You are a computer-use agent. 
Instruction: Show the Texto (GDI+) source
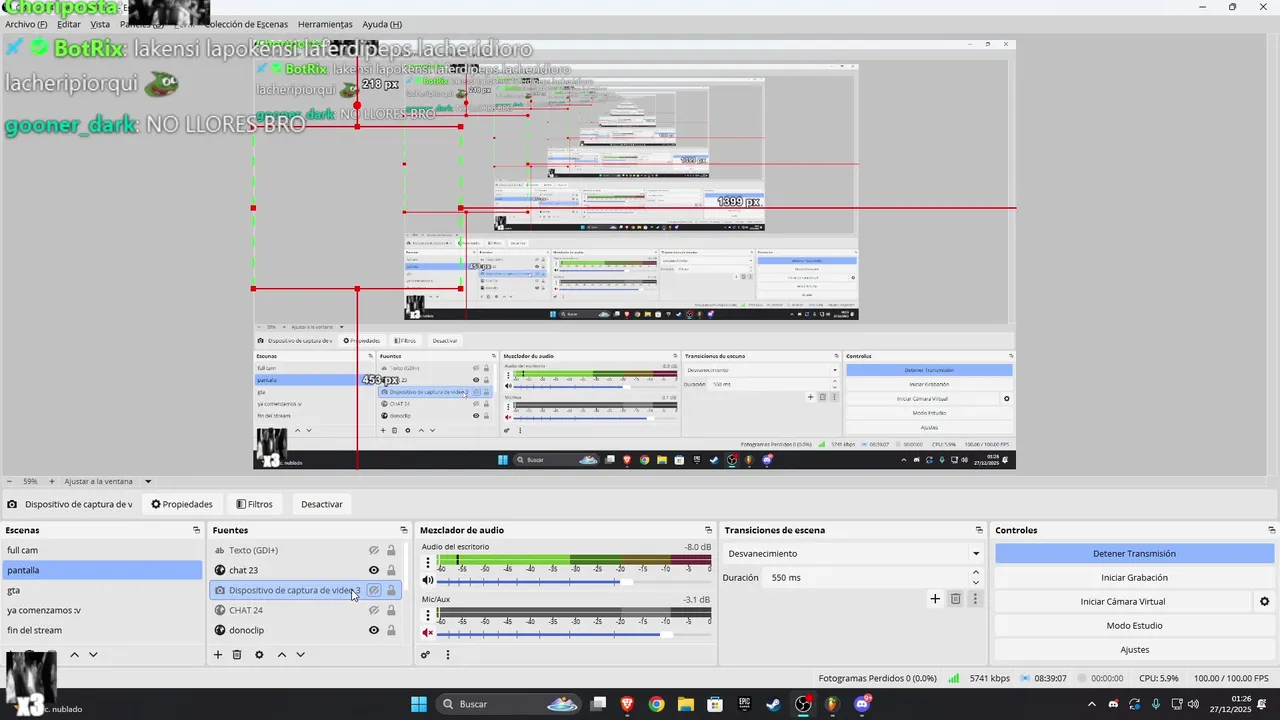[374, 550]
